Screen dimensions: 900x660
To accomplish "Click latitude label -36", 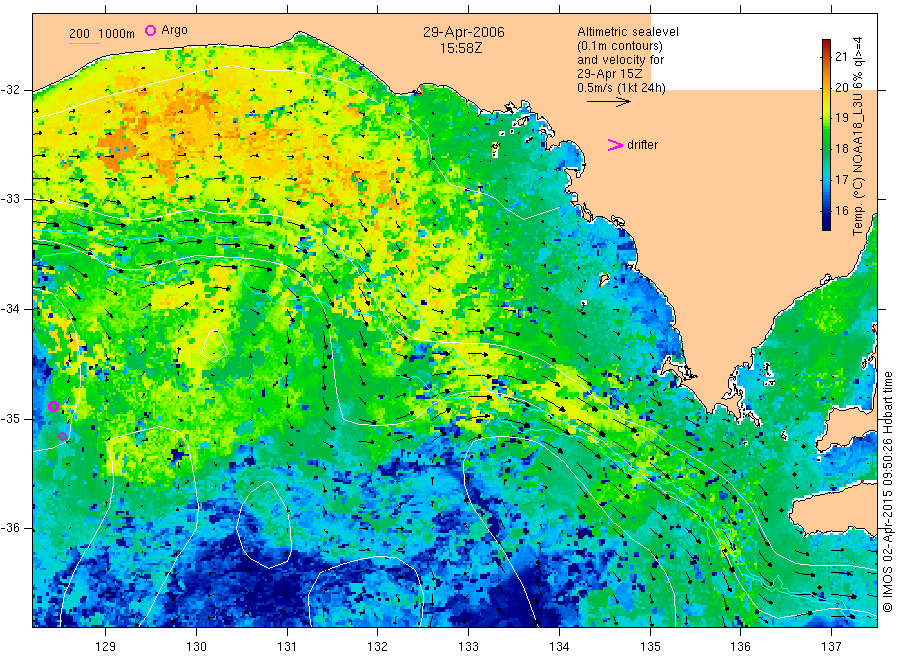I will 11,528.
